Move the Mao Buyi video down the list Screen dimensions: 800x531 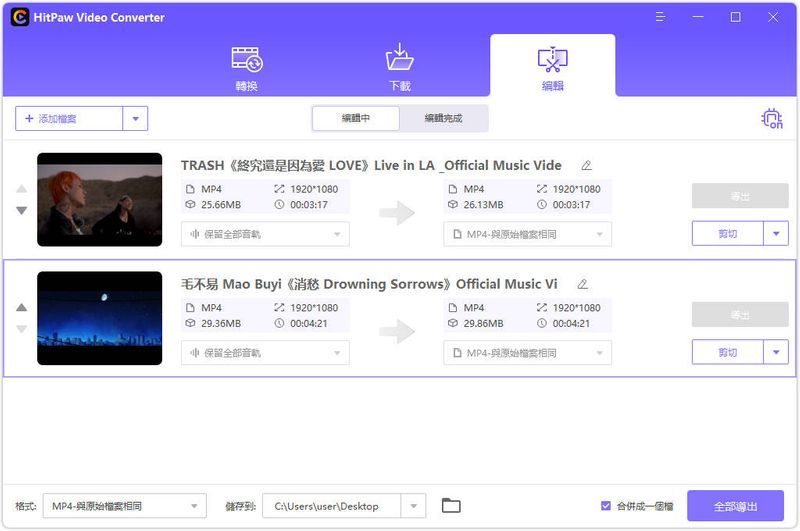point(21,328)
